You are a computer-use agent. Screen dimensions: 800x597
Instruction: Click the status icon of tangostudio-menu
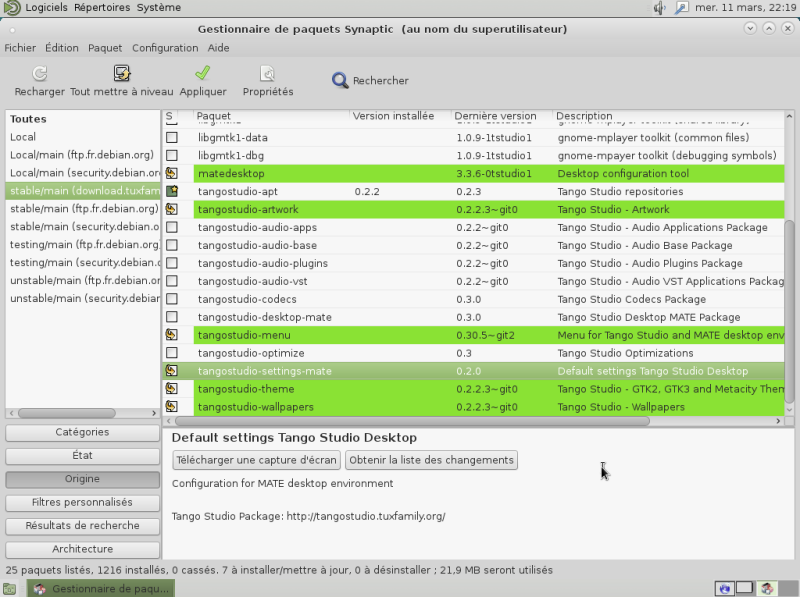(172, 335)
